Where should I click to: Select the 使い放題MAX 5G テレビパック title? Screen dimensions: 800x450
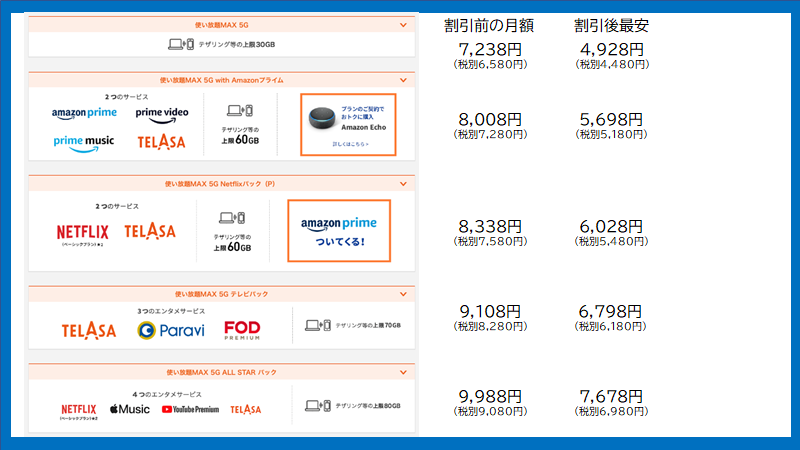(x=221, y=294)
